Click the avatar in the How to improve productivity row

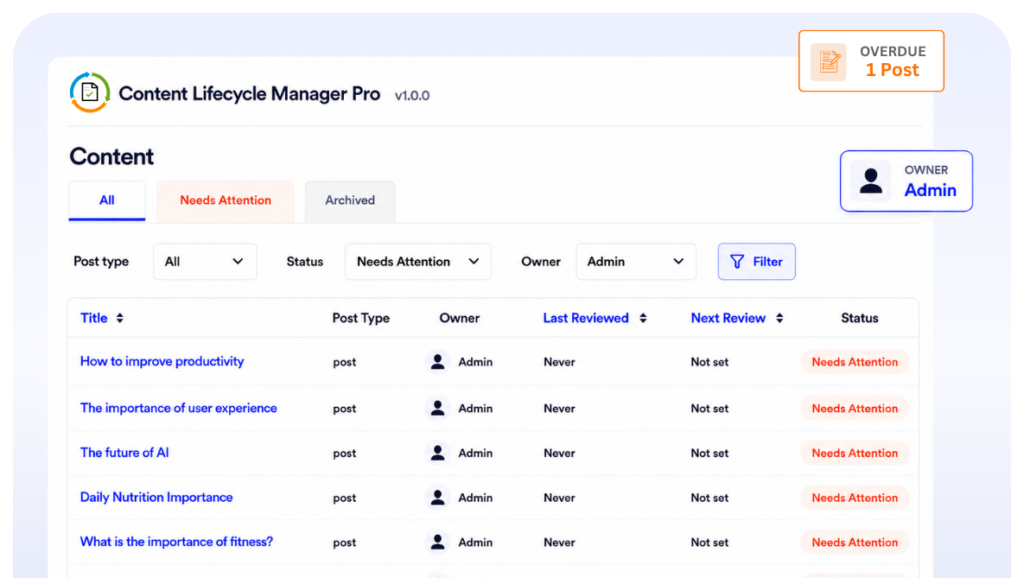pyautogui.click(x=438, y=361)
